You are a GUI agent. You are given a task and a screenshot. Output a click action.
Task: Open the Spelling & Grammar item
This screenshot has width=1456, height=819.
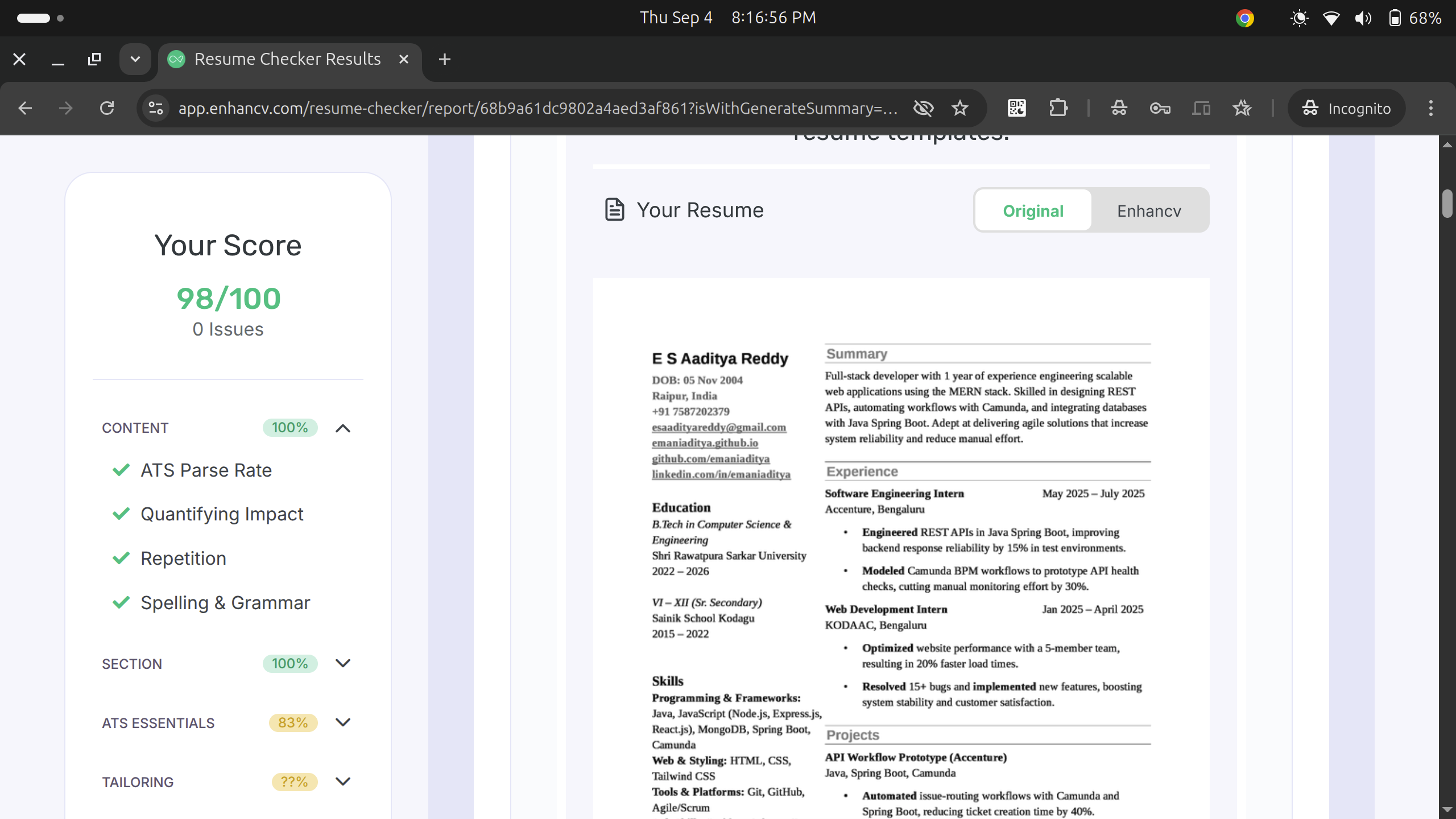coord(225,603)
